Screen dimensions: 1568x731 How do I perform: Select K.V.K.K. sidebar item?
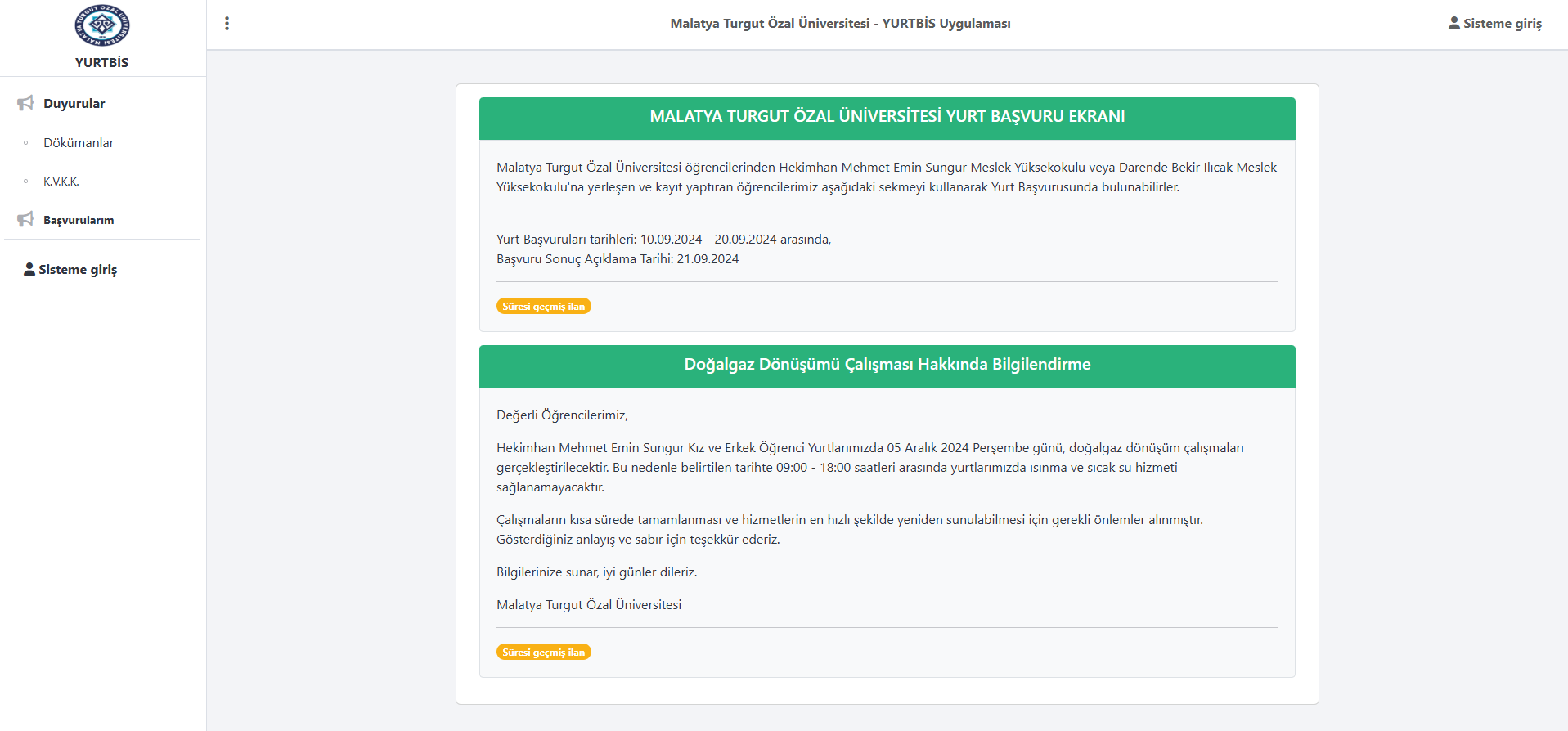tap(61, 182)
